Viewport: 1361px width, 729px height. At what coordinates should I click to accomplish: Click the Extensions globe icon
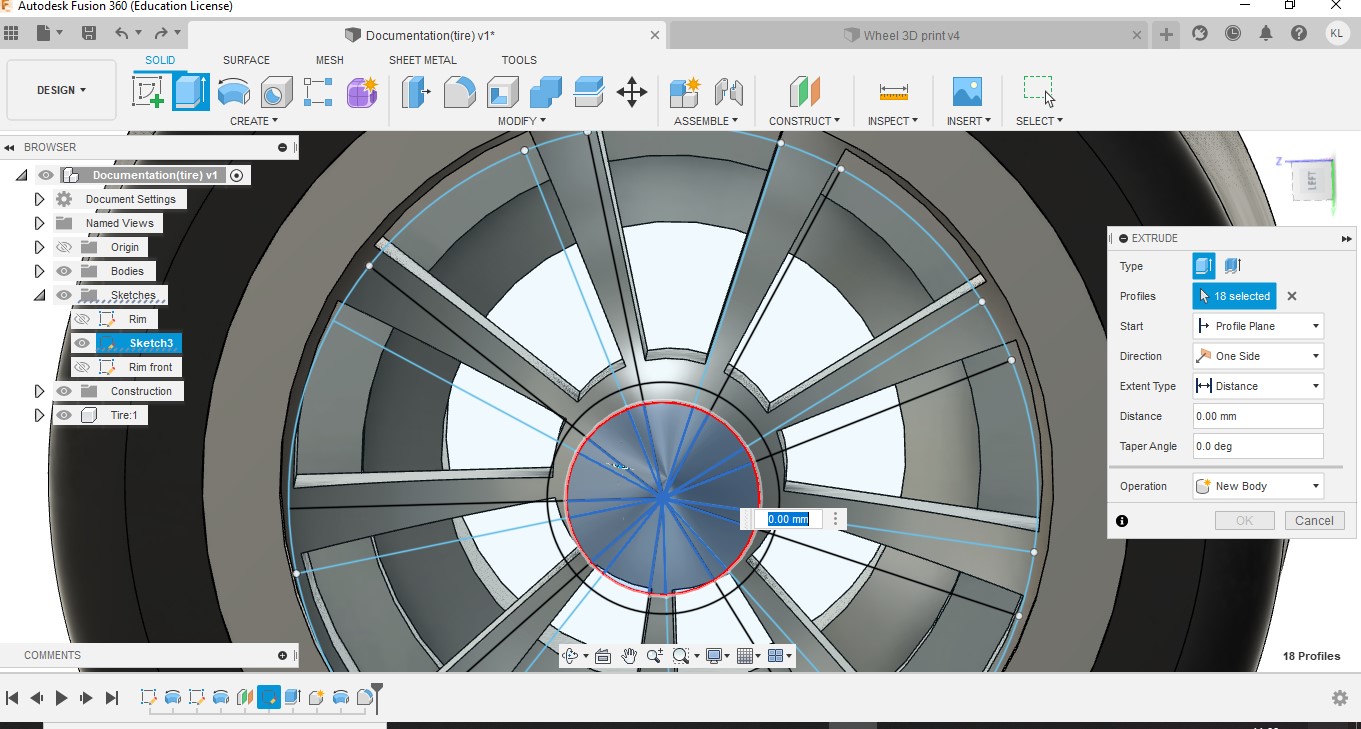(1200, 33)
